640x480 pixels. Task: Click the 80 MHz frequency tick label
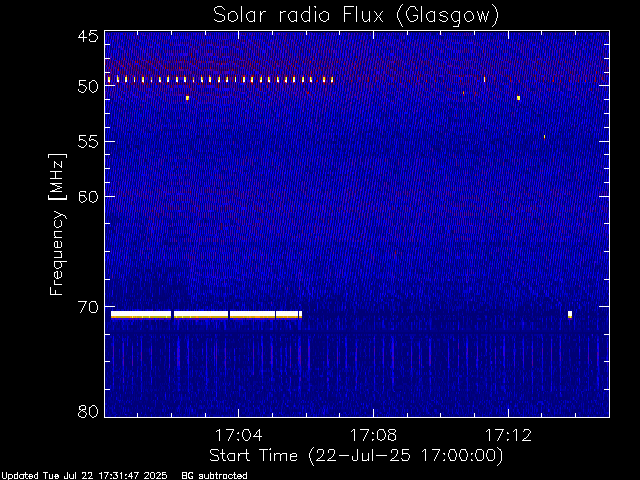click(88, 411)
